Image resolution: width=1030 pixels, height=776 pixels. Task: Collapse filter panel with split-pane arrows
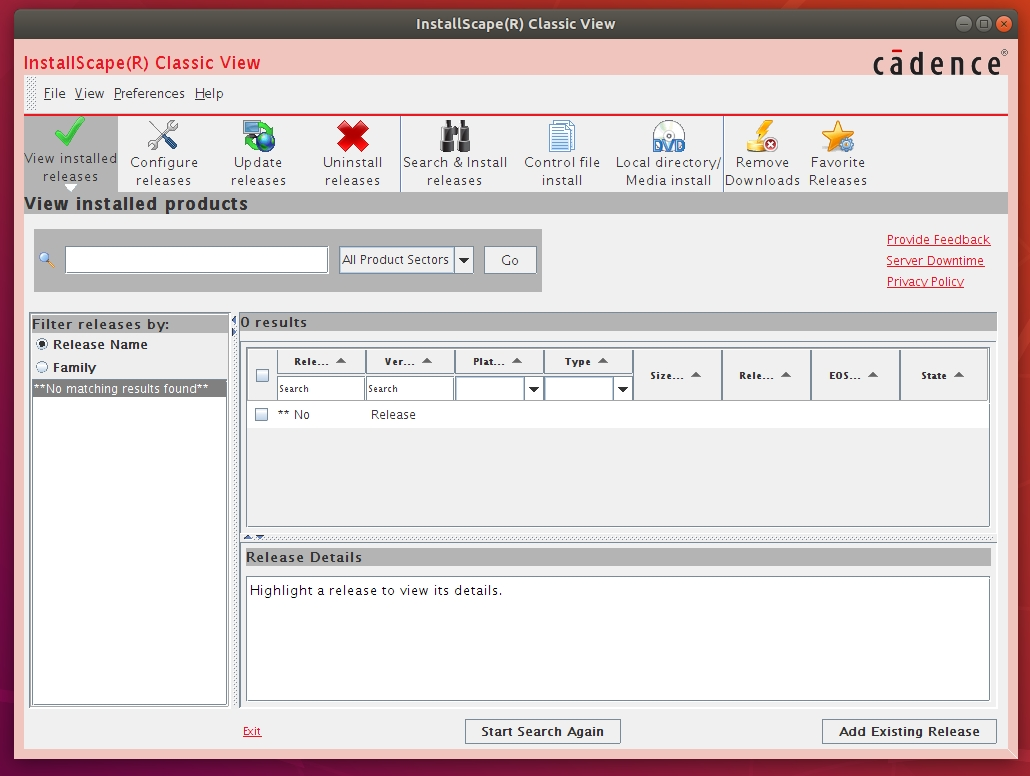233,325
